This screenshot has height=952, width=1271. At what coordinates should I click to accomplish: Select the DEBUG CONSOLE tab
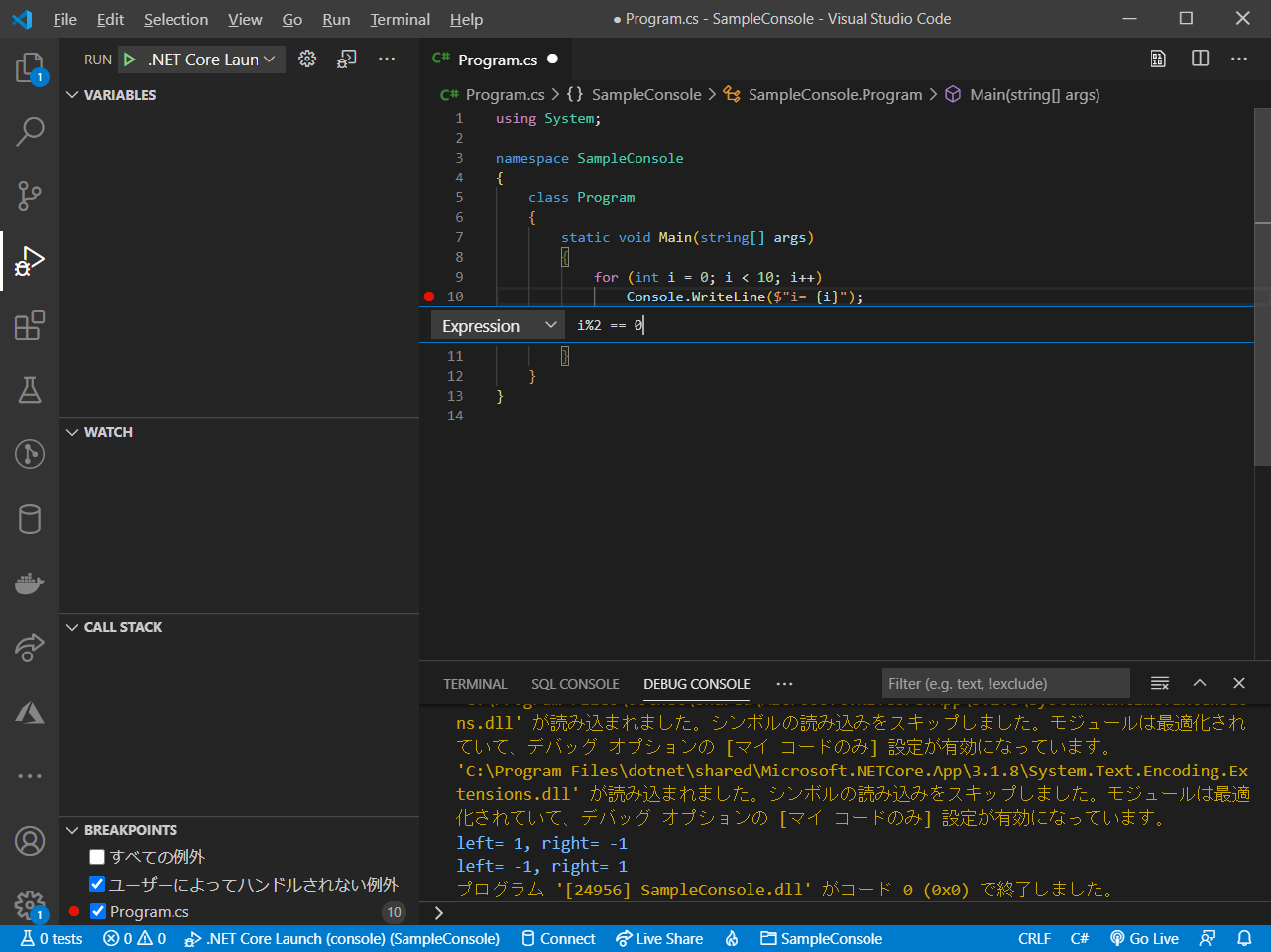697,684
